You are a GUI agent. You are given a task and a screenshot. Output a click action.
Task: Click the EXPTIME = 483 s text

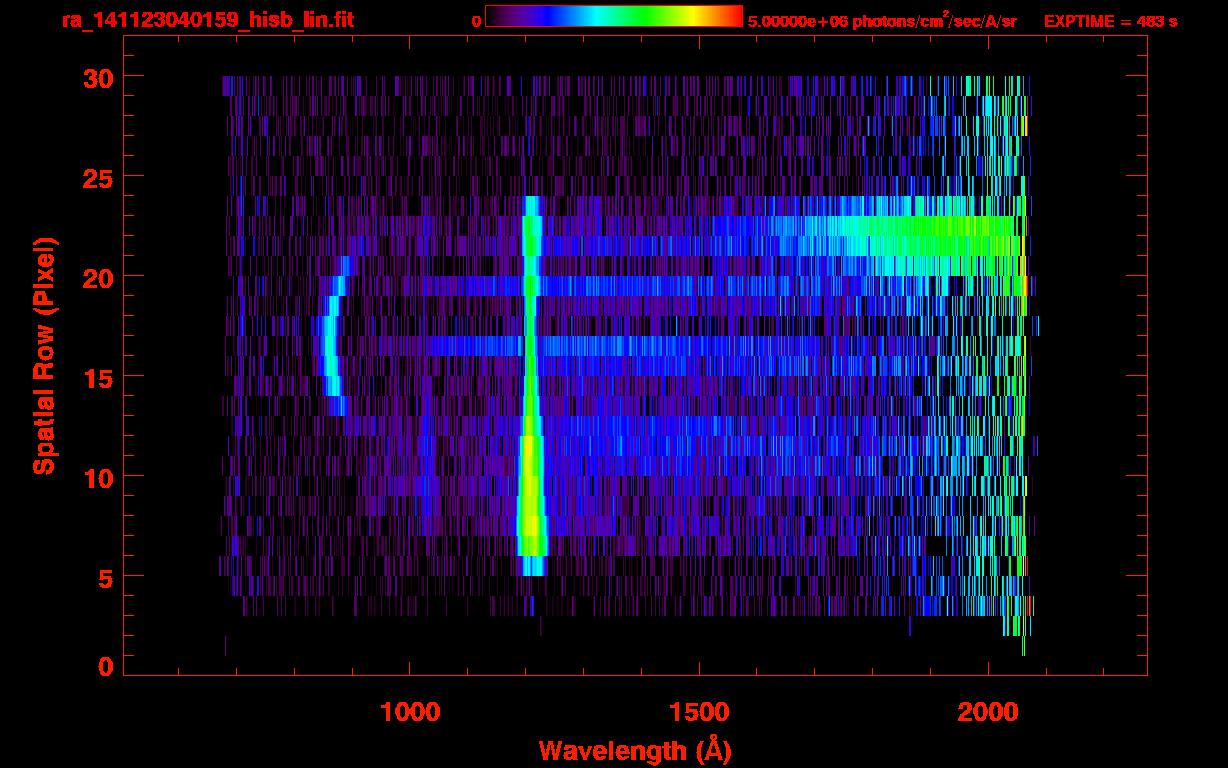[1110, 21]
